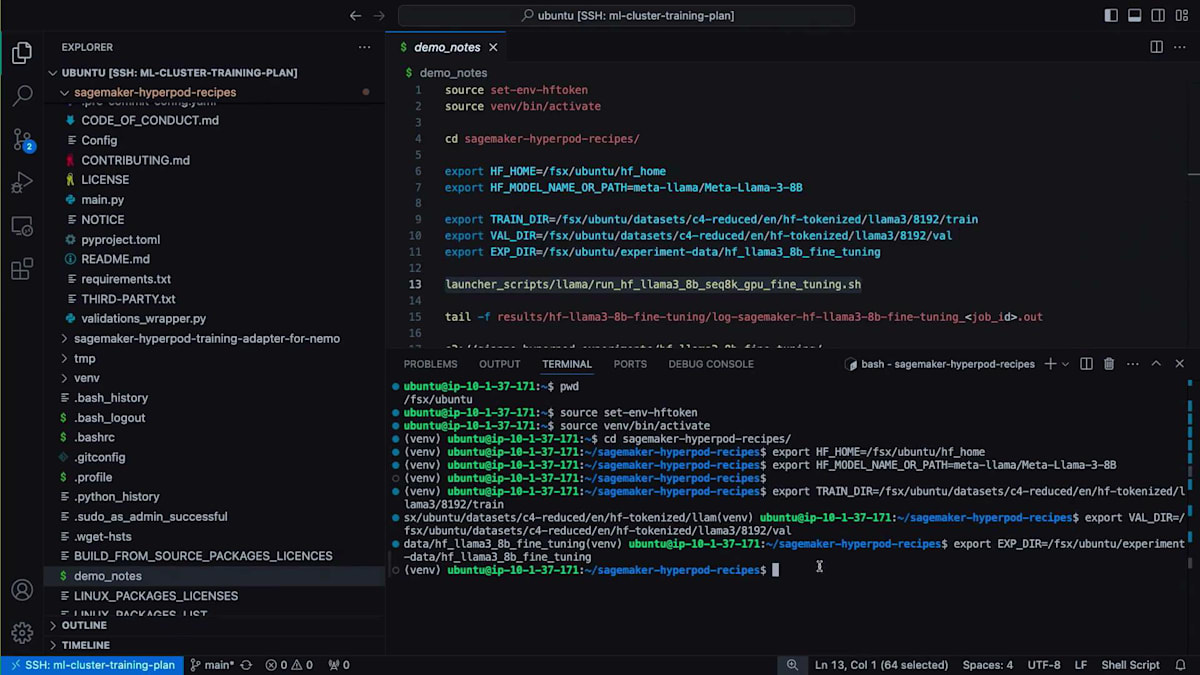The width and height of the screenshot is (1200, 675).
Task: Open errors and warnings count in status bar
Action: [290, 665]
